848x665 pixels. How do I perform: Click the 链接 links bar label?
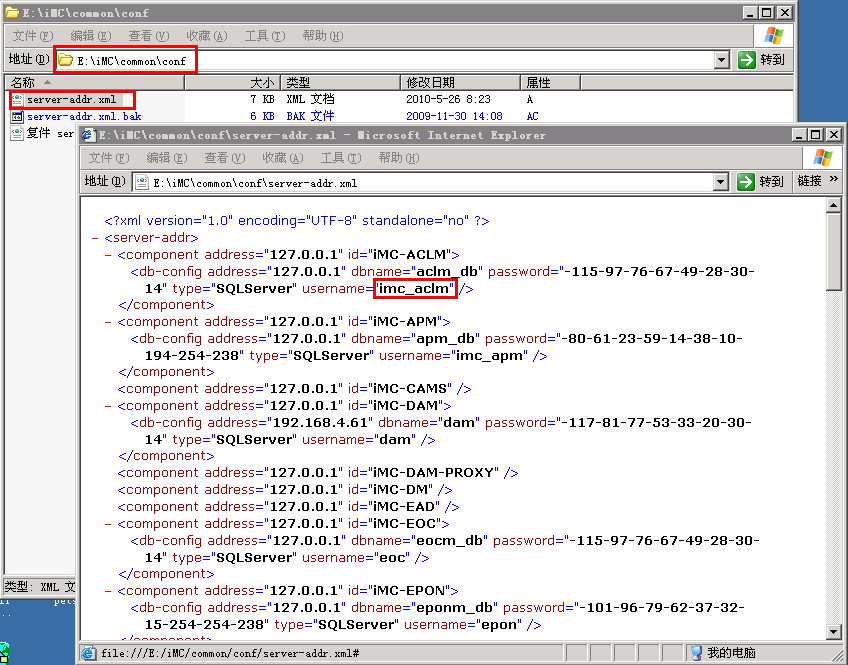pos(810,181)
